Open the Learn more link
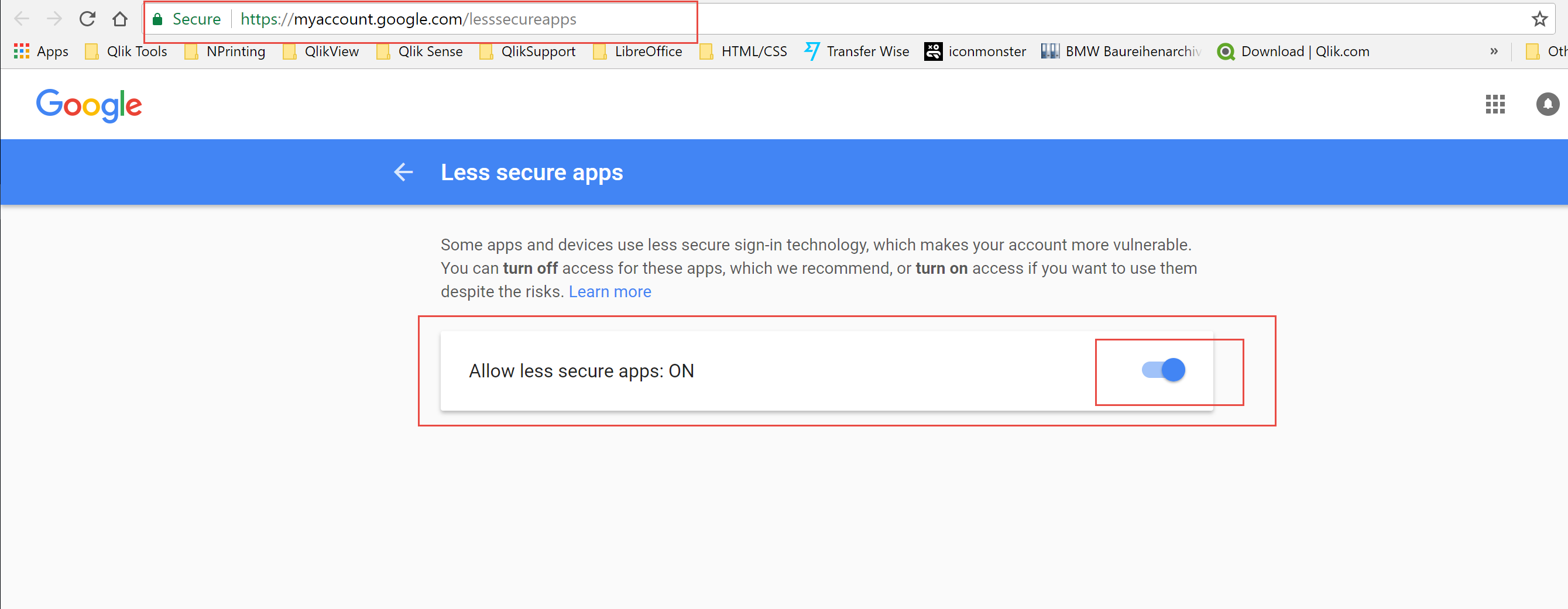Viewport: 1568px width, 609px height. pyautogui.click(x=610, y=292)
